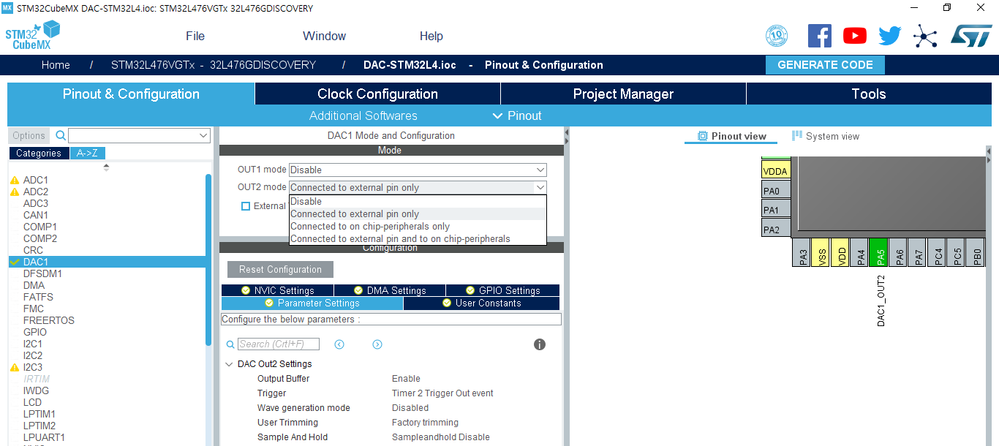
Task: Click the categories list vertical scrollbar
Action: (208, 259)
